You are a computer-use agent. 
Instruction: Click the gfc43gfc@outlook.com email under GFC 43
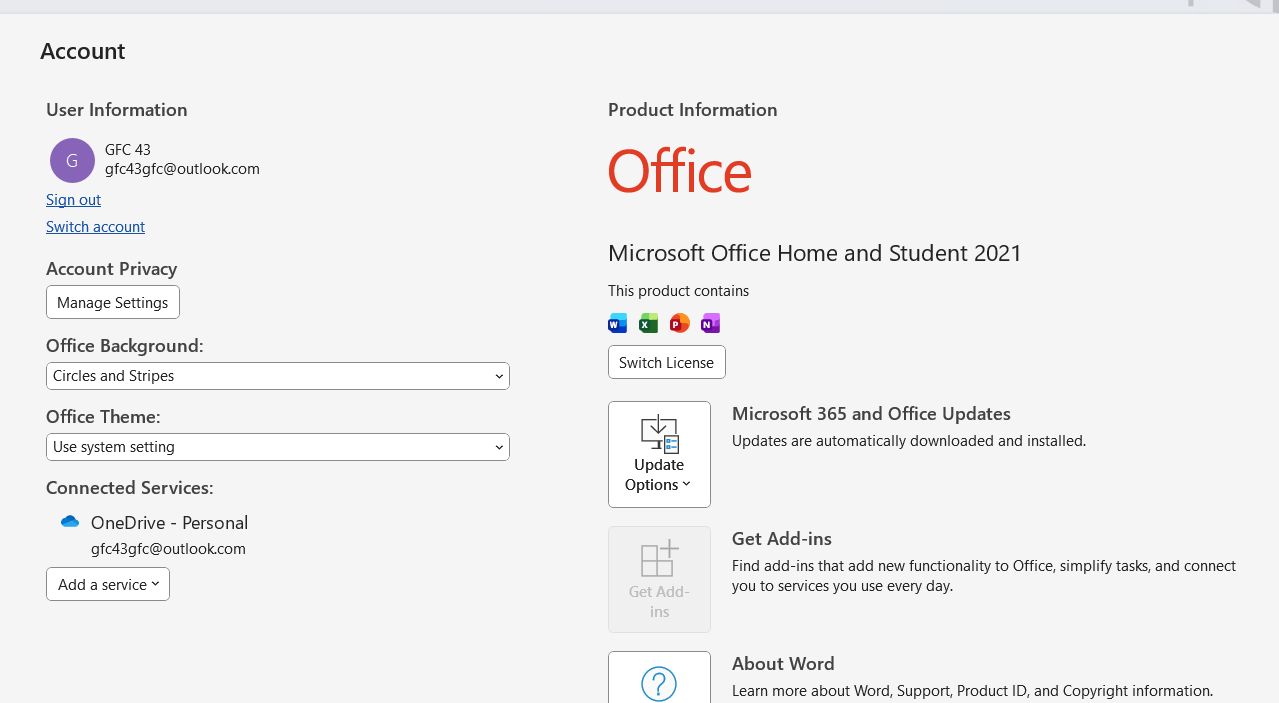182,169
